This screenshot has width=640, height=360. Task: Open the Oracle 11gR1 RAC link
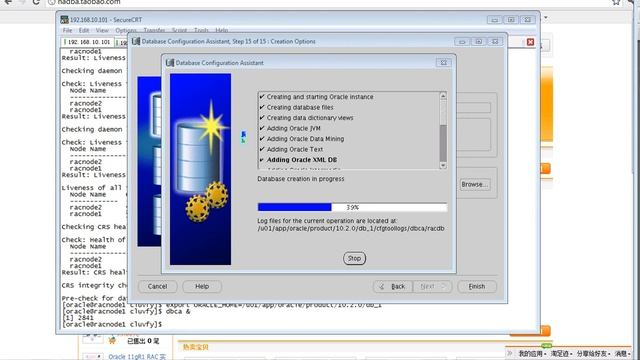(x=137, y=357)
